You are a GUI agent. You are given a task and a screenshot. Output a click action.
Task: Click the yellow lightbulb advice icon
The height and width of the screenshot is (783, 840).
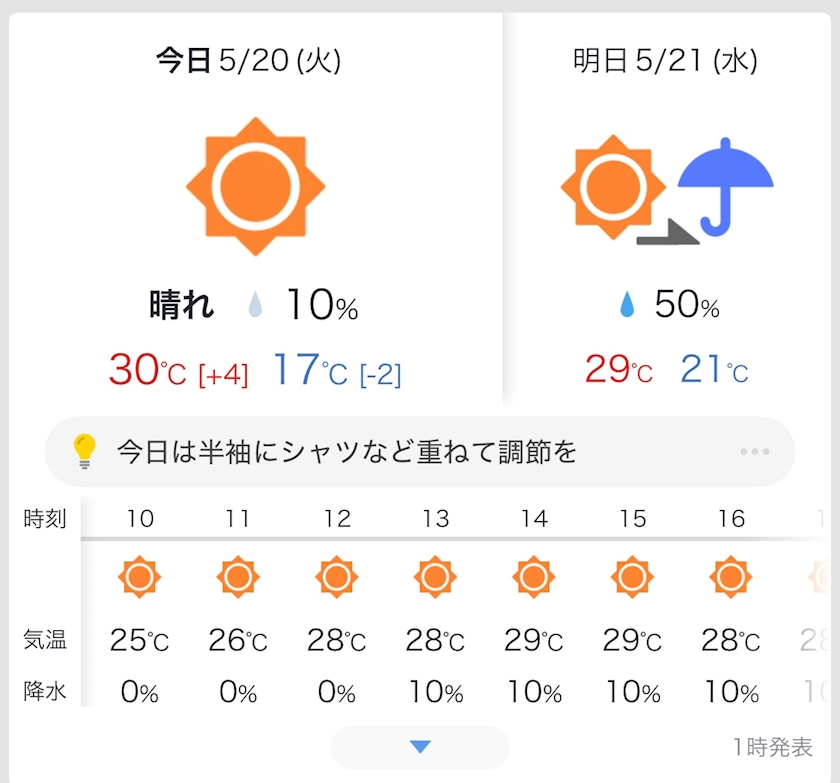pos(86,452)
